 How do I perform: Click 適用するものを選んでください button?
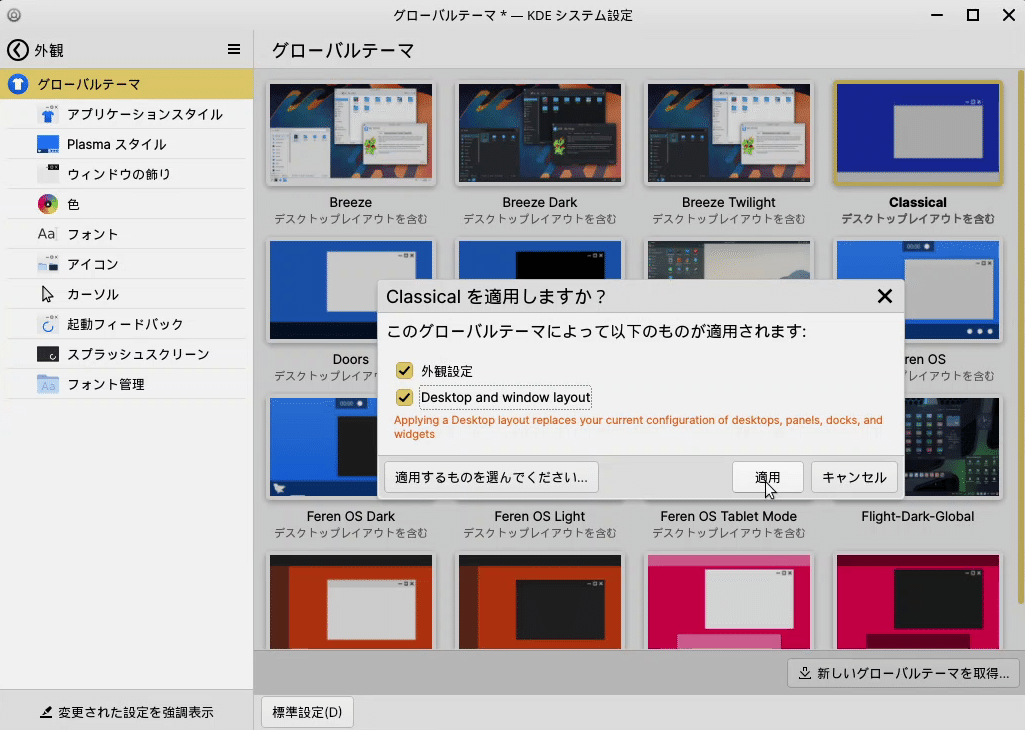pos(491,477)
